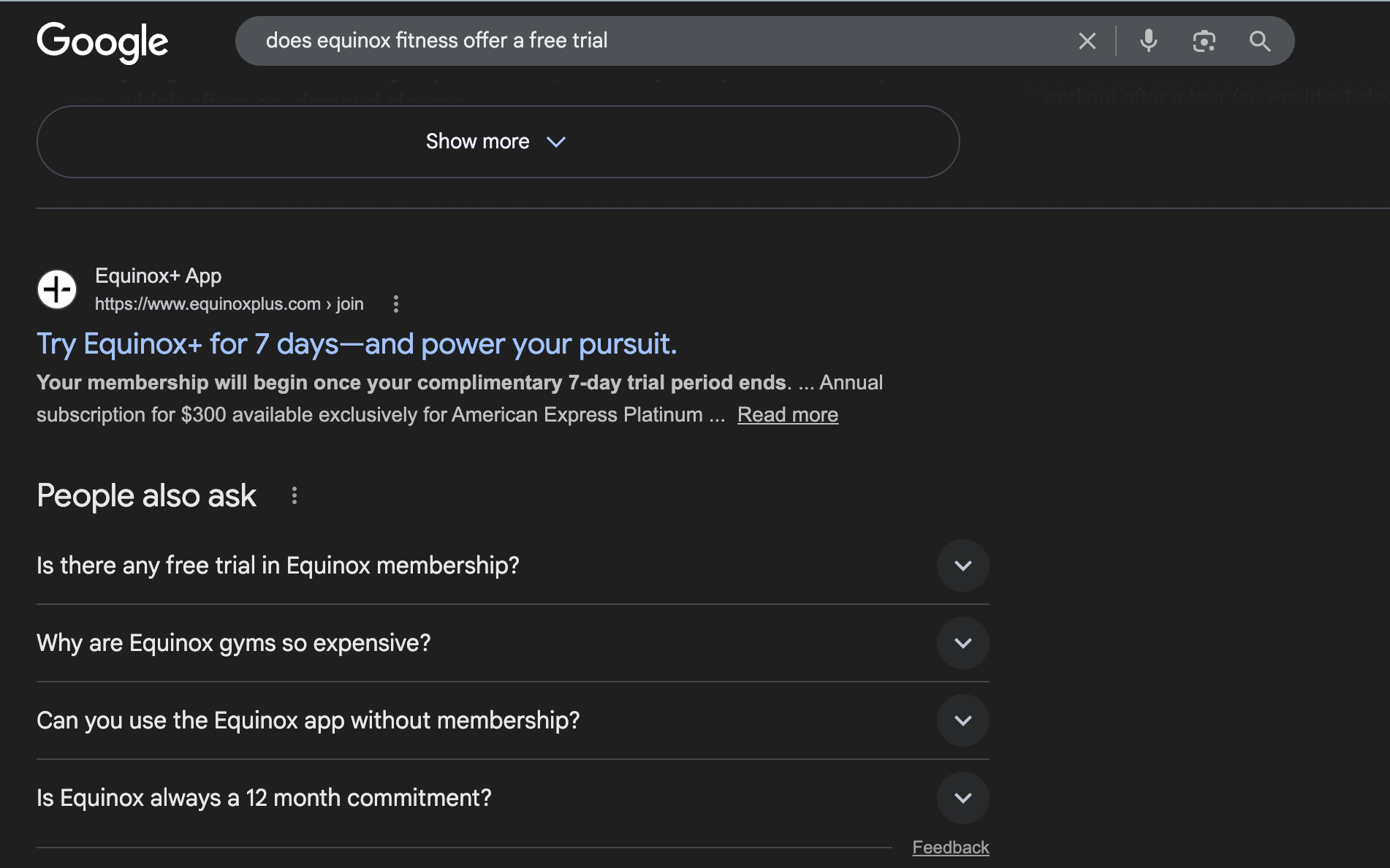
Task: Open three-dot options beside equinoxplus.com URL
Action: 396,304
